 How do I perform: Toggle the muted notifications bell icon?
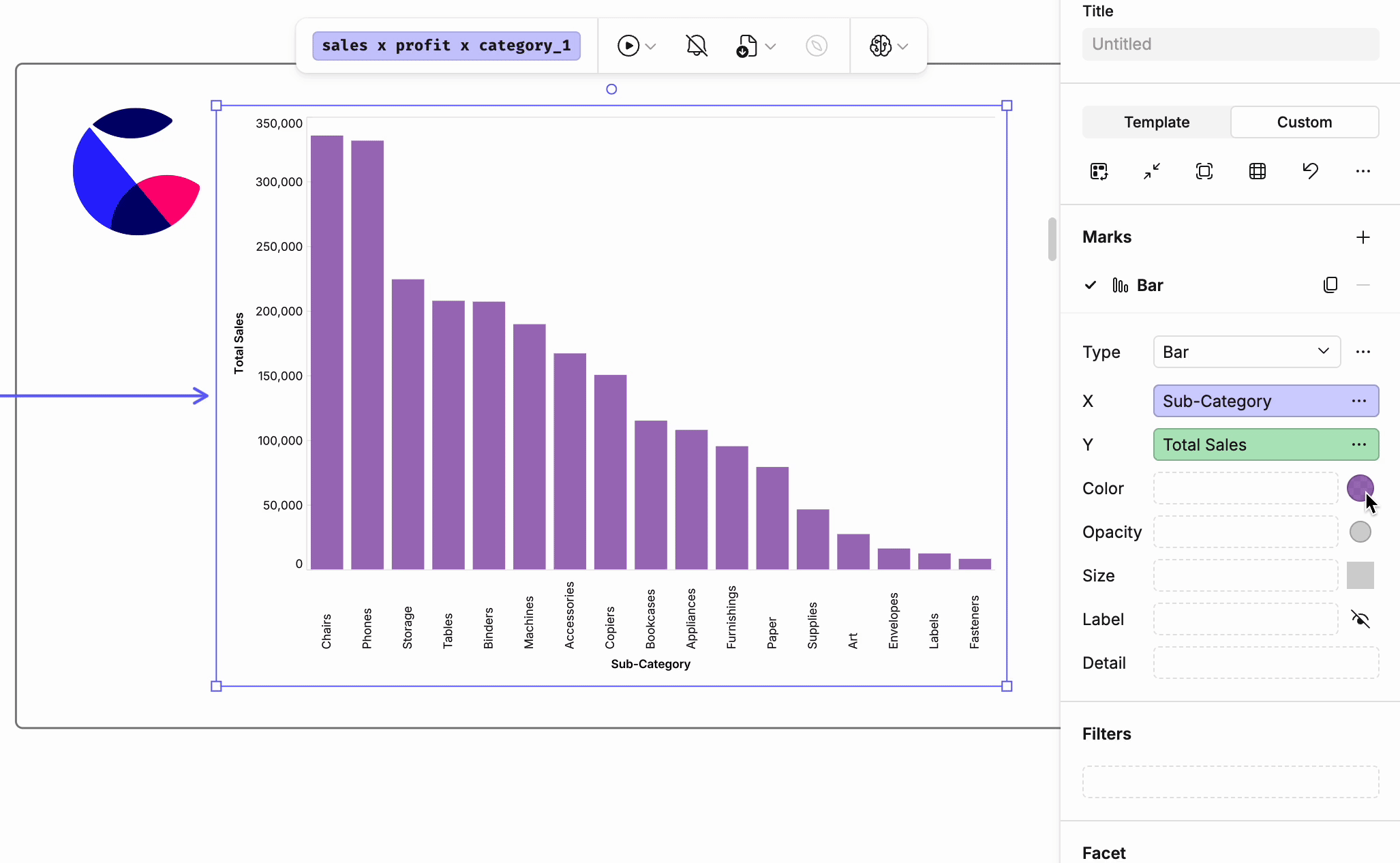(x=696, y=46)
